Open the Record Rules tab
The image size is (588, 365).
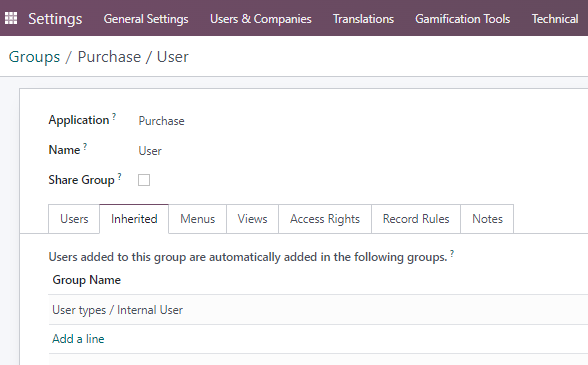[416, 219]
